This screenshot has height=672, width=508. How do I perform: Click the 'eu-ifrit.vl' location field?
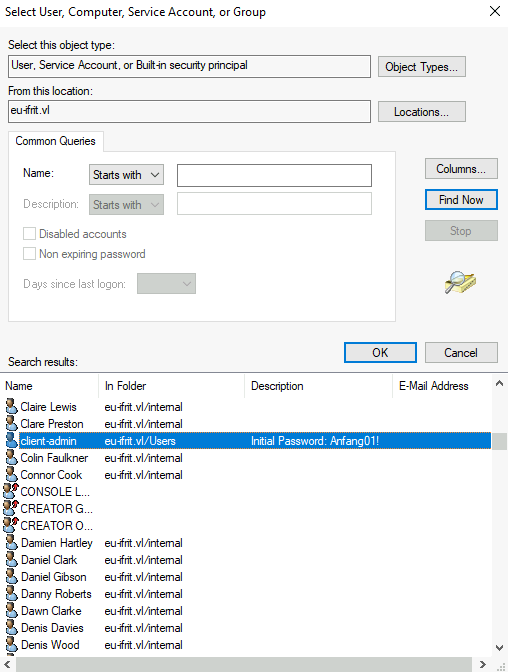(x=189, y=111)
